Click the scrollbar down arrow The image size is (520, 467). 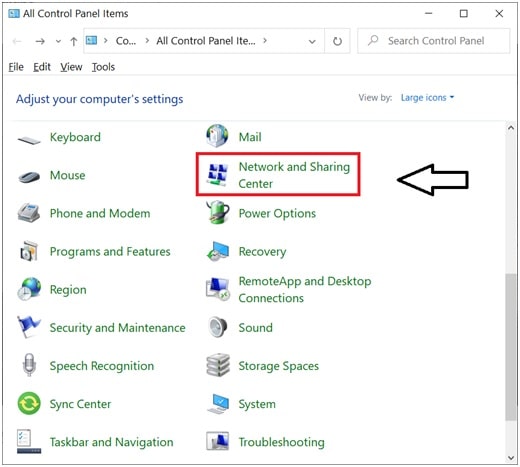(510, 458)
